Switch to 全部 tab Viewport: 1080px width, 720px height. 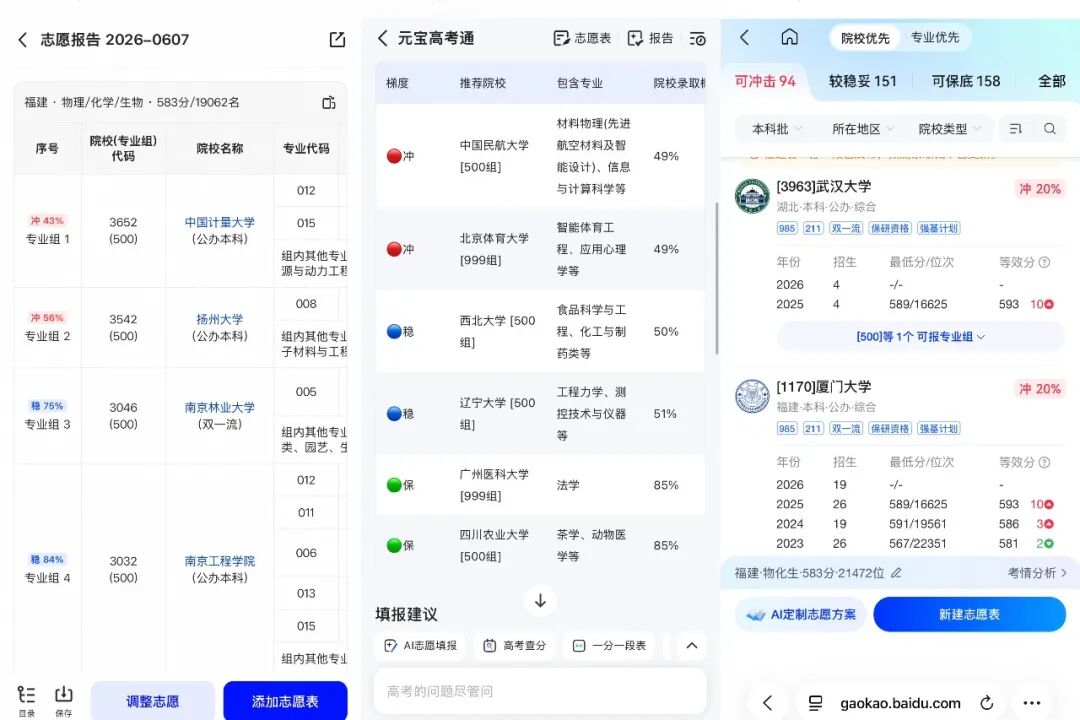click(x=1052, y=81)
